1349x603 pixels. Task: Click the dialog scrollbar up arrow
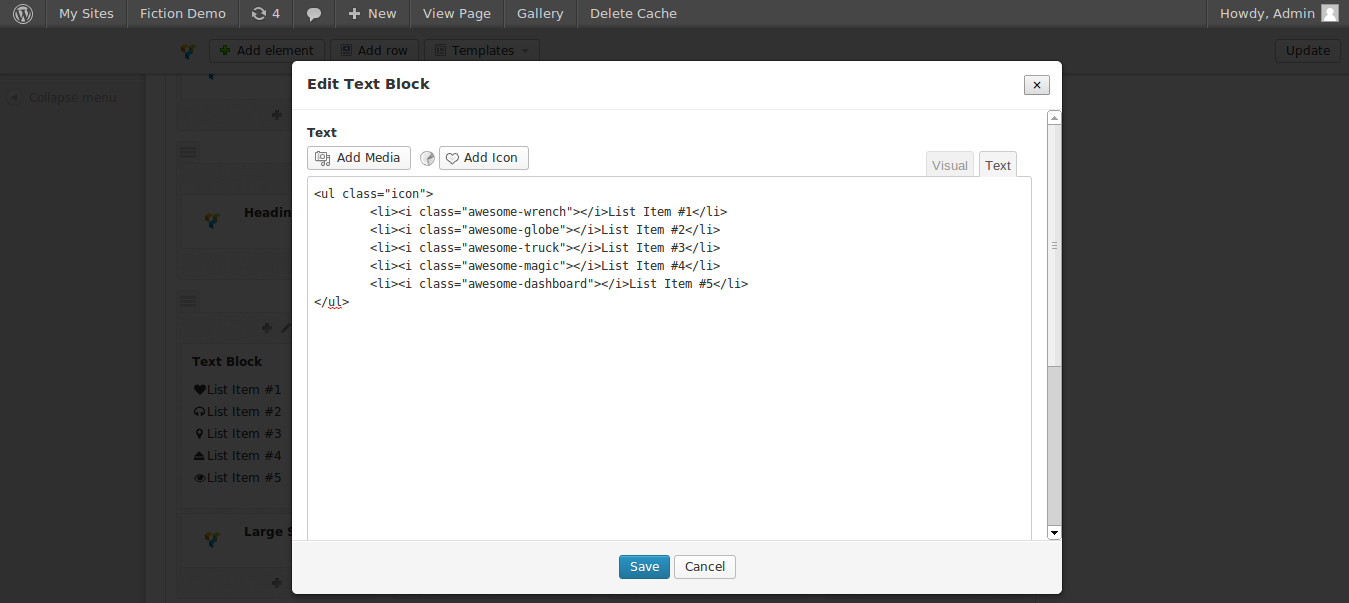[1054, 118]
